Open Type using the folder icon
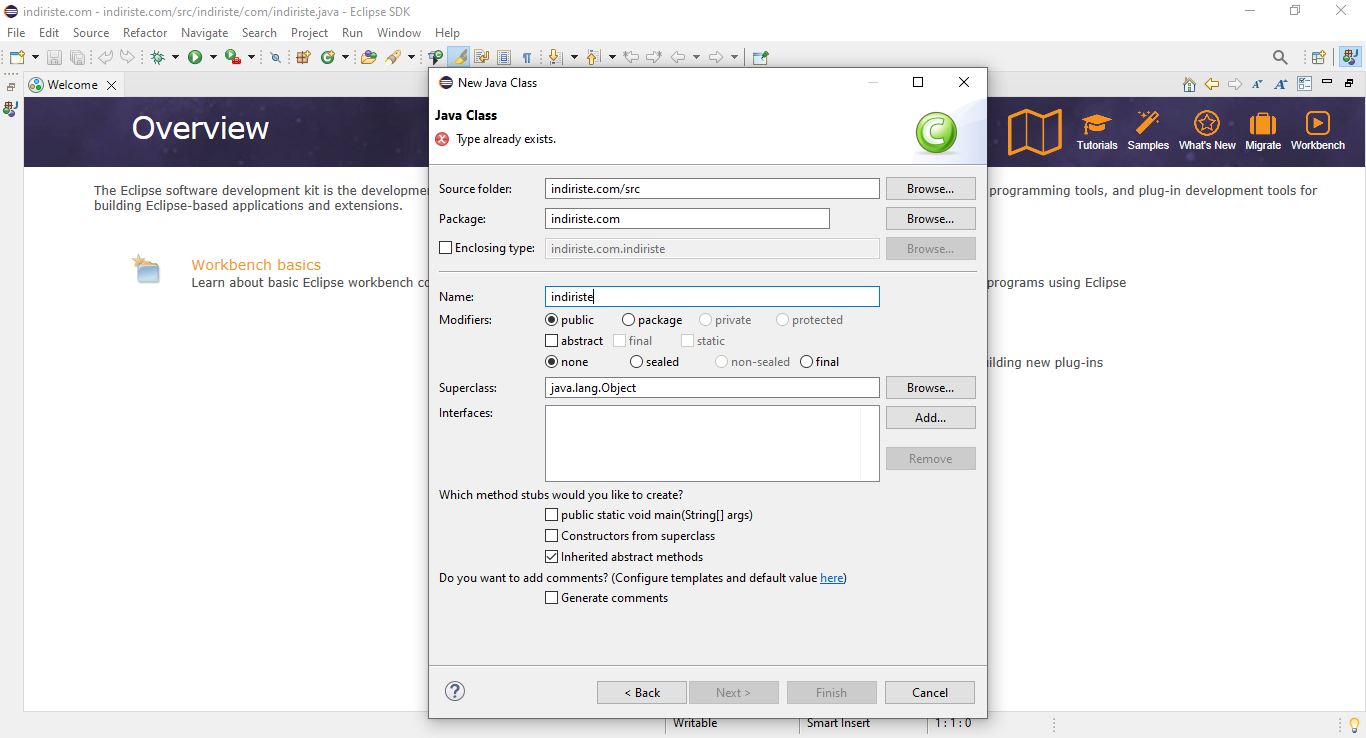The height and width of the screenshot is (738, 1366). click(x=369, y=57)
